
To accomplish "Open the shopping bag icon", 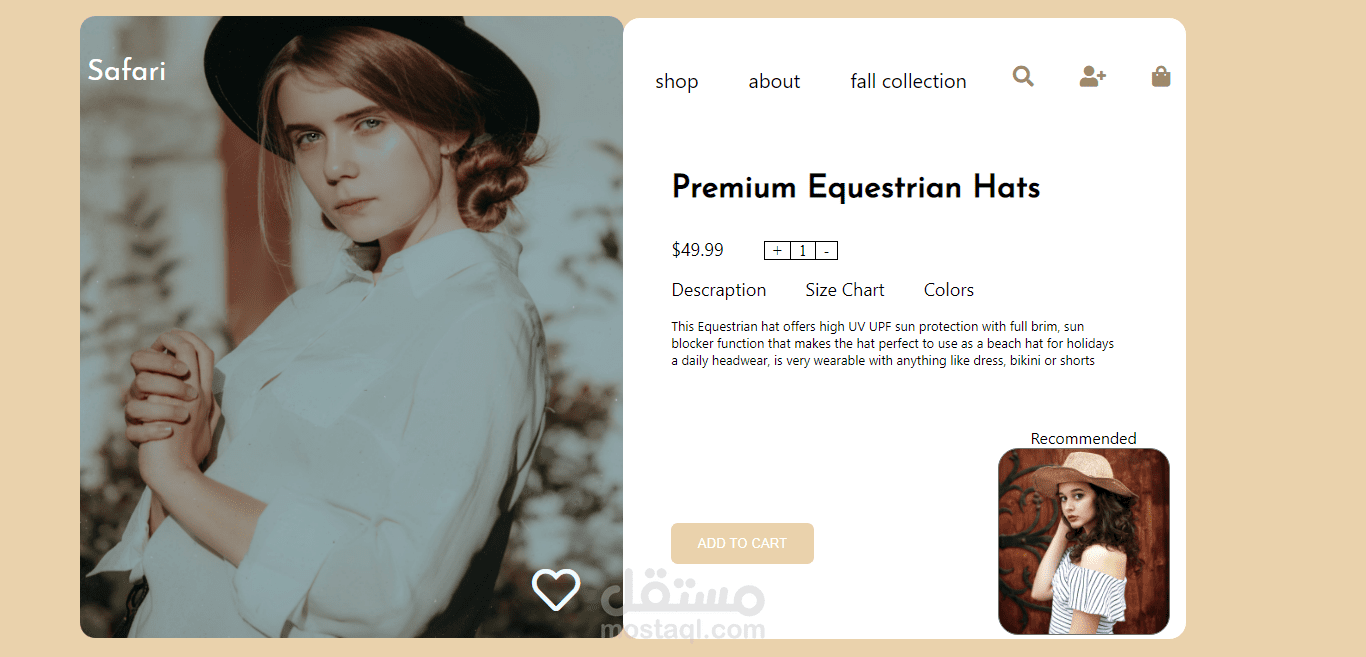I will click(x=1161, y=76).
